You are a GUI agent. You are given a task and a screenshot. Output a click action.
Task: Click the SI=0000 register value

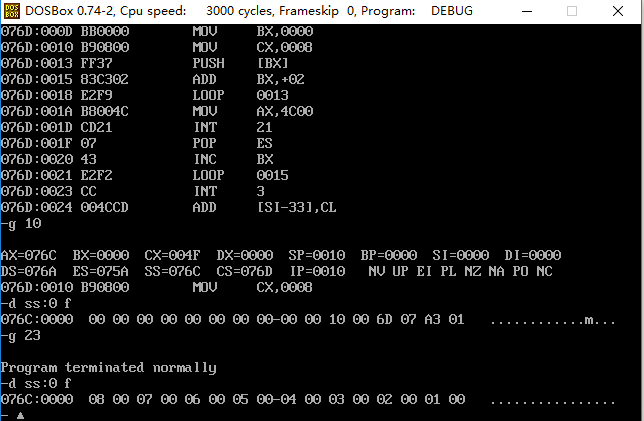click(x=461, y=255)
